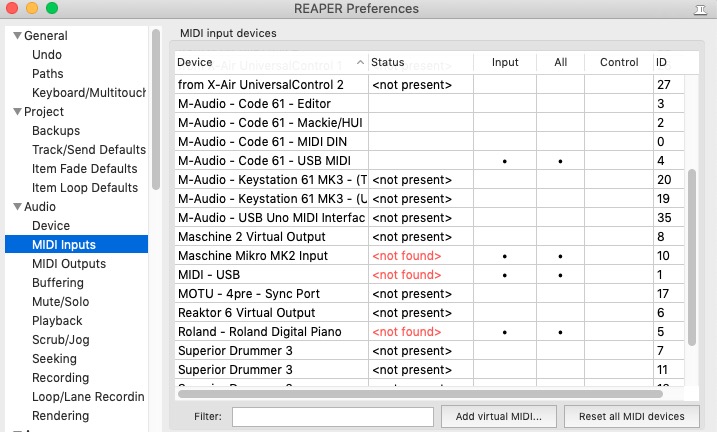The image size is (717, 432).
Task: Toggle Input dot for Maschine Mikro MK2 Input
Action: [505, 256]
